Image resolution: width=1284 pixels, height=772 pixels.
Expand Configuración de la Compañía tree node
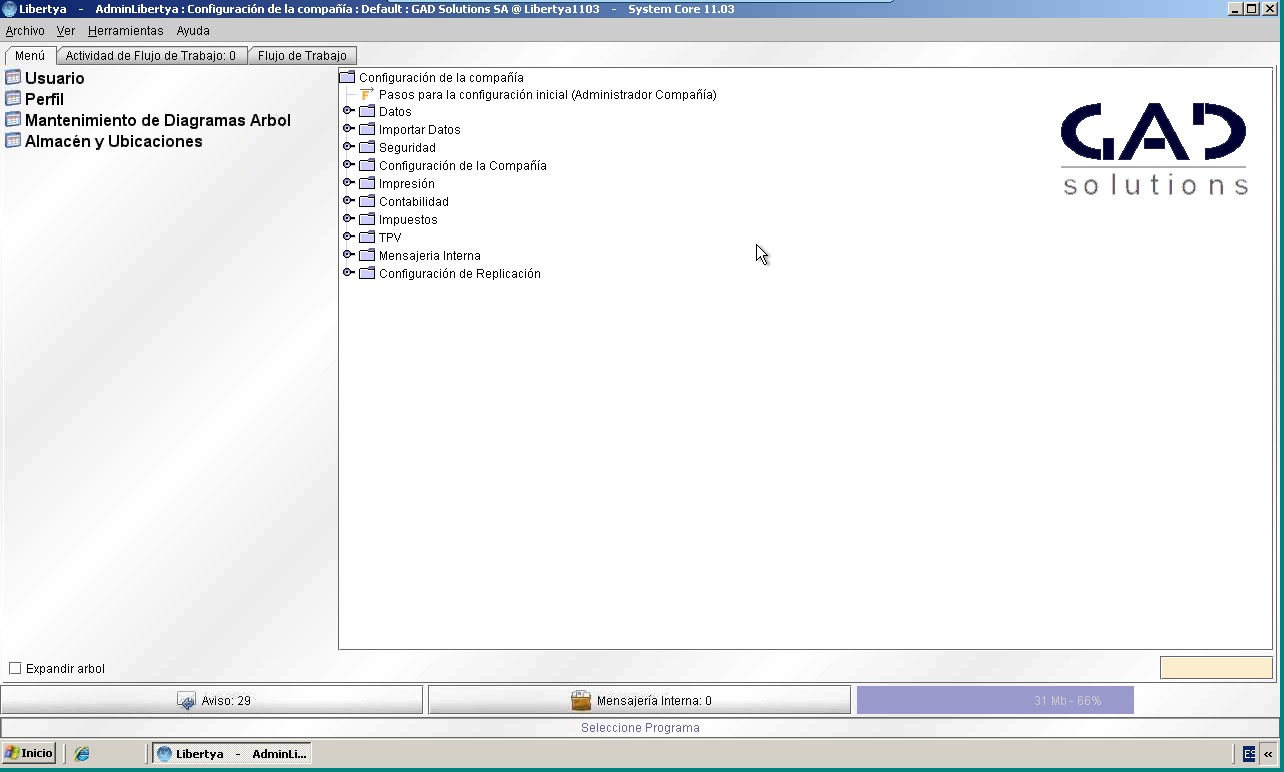tap(348, 165)
